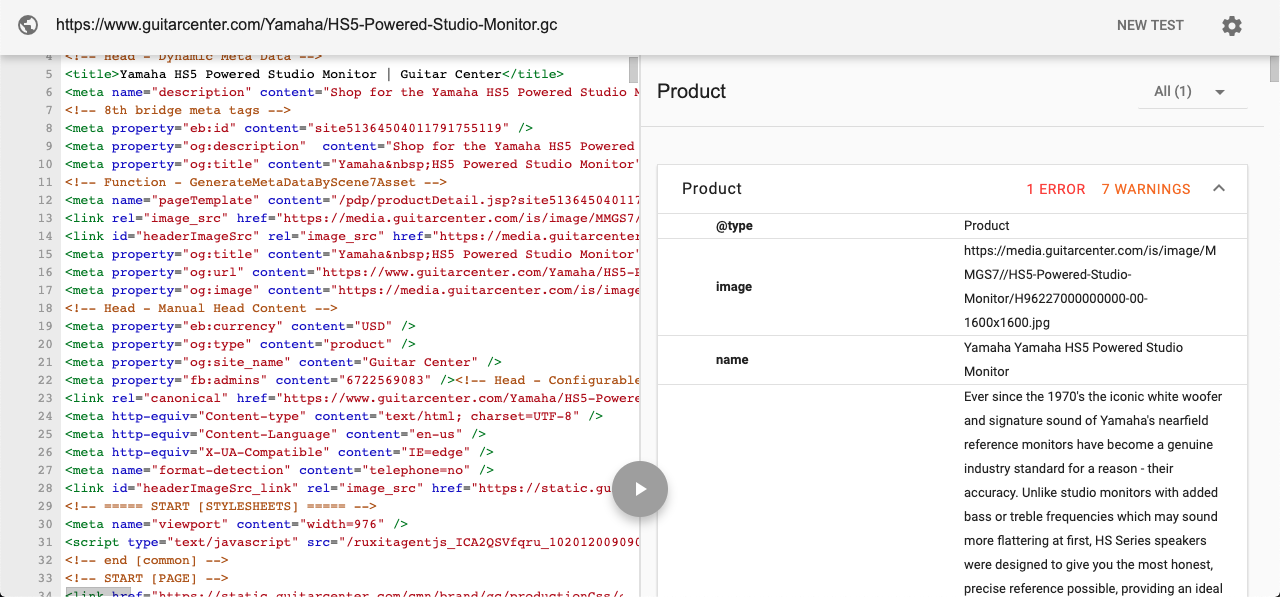1280x597 pixels.
Task: Collapse the Product result chevron
Action: pyautogui.click(x=1219, y=189)
